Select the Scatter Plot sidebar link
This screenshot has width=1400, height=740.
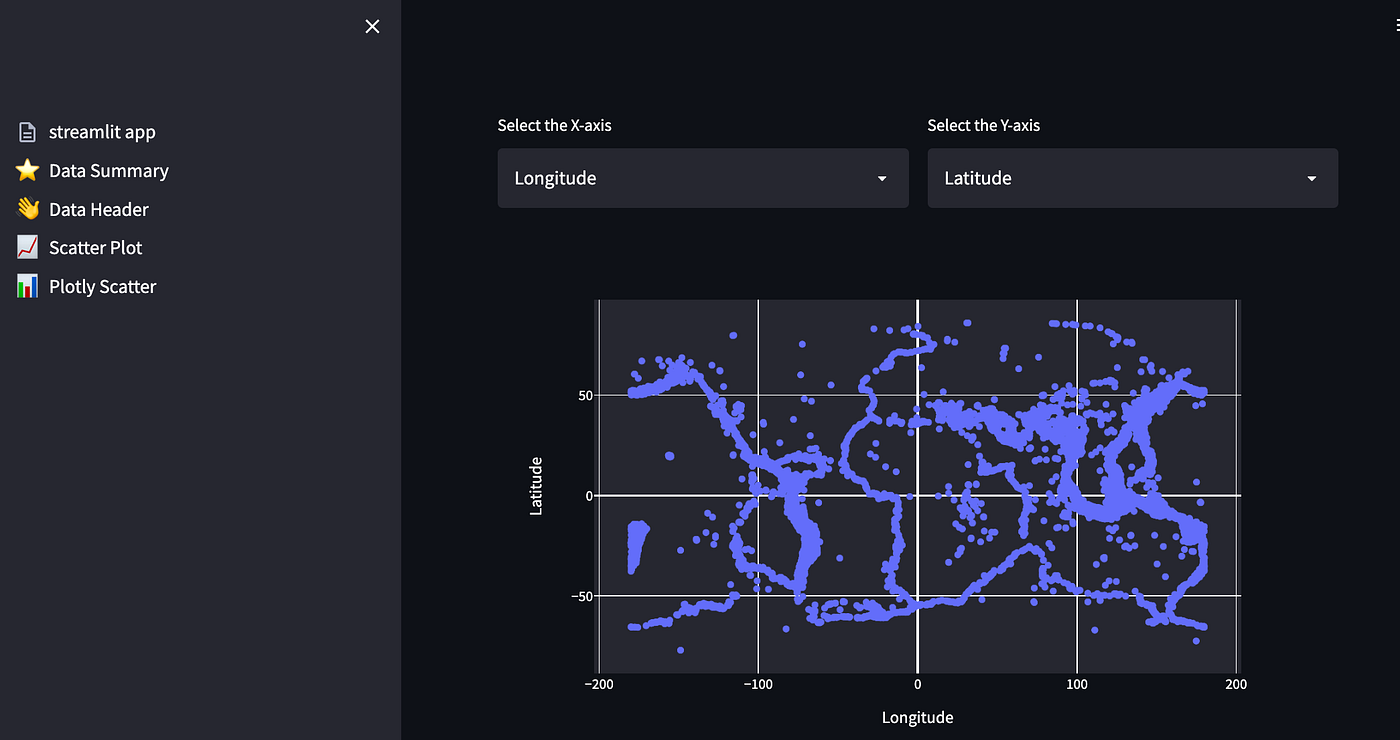pyautogui.click(x=95, y=247)
